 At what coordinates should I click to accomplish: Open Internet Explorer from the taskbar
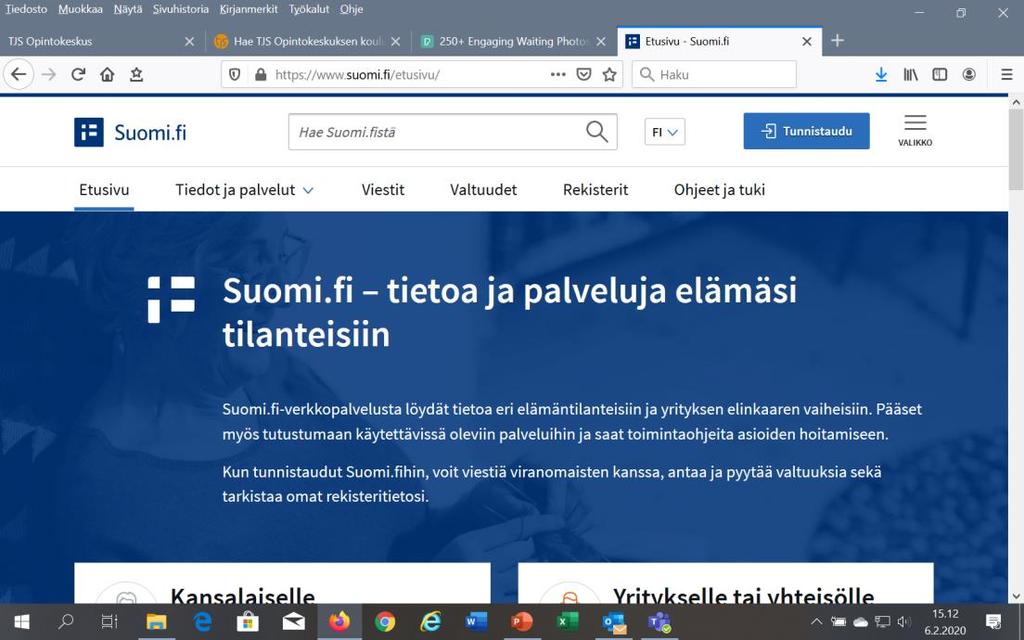[x=430, y=622]
